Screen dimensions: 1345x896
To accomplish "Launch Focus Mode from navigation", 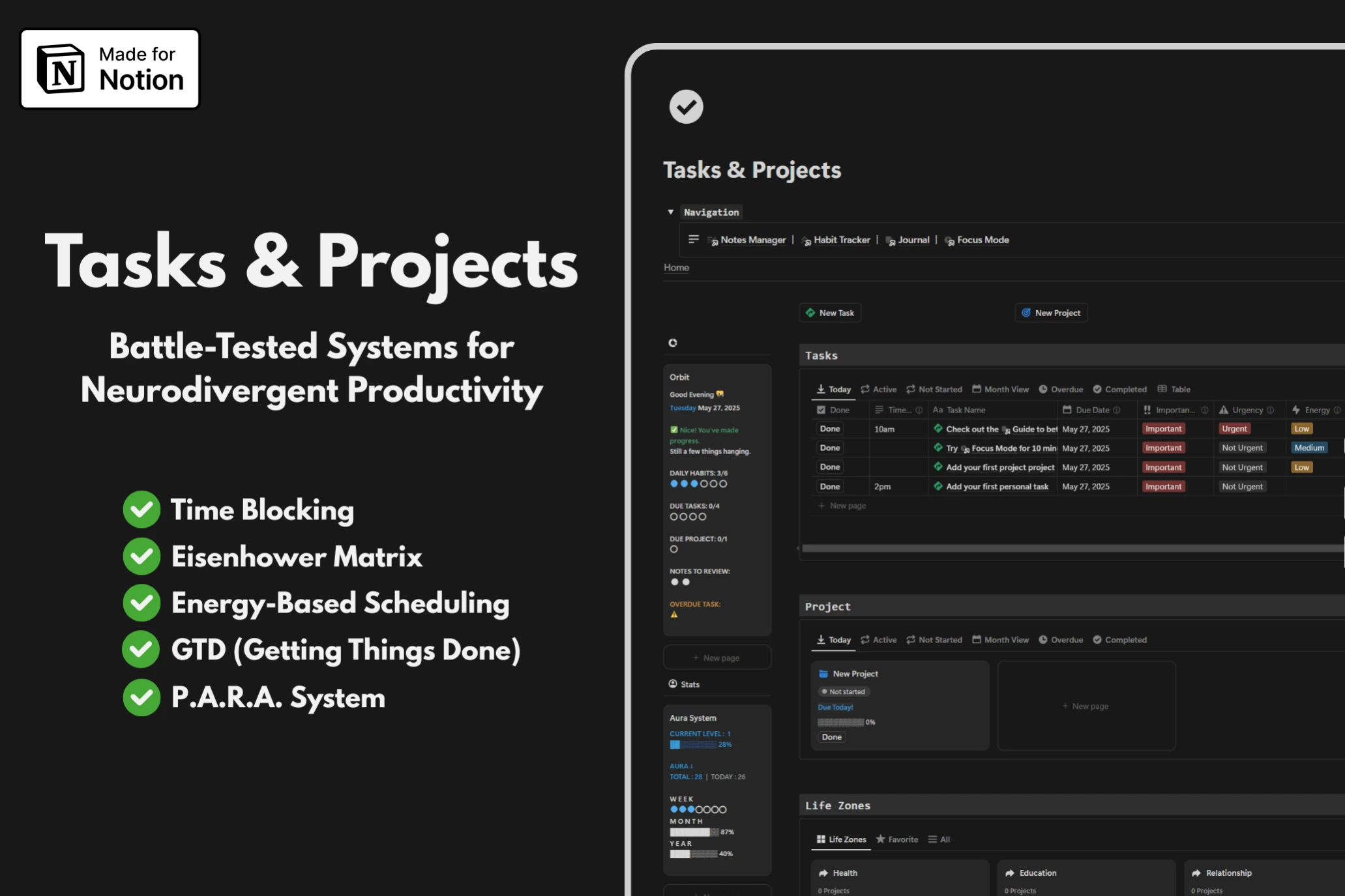I will pos(982,240).
